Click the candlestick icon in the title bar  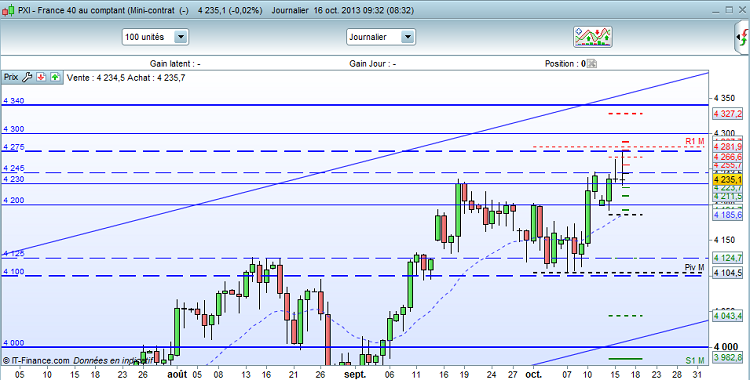8,10
